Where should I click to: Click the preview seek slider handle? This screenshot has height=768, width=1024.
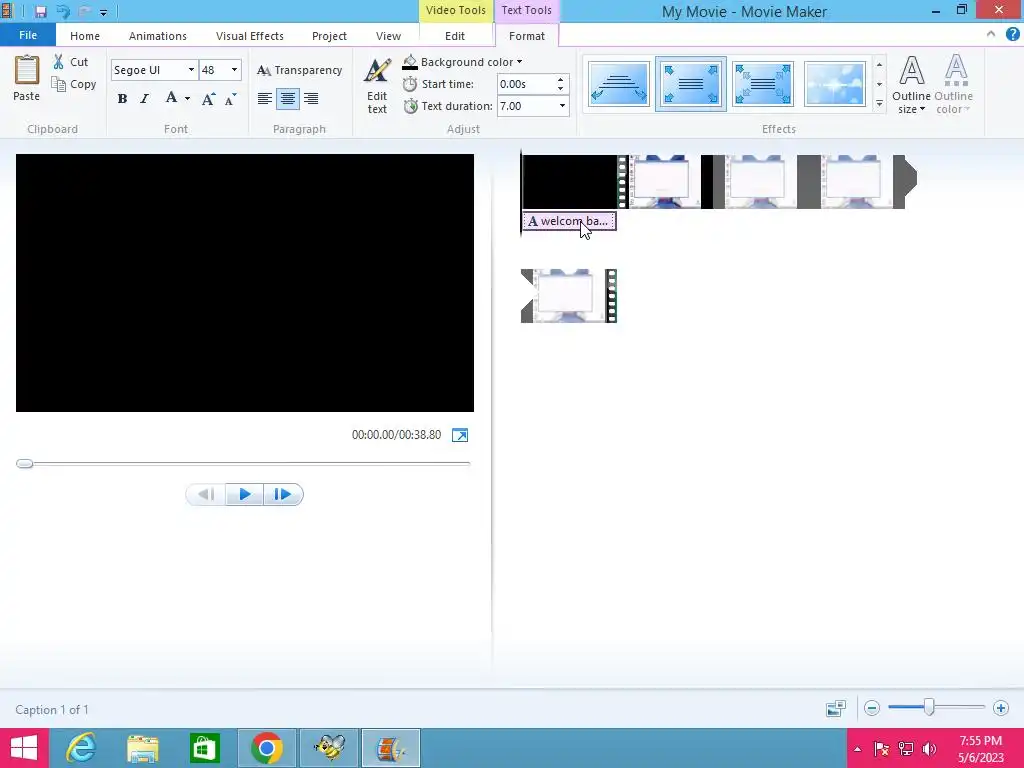(x=25, y=464)
